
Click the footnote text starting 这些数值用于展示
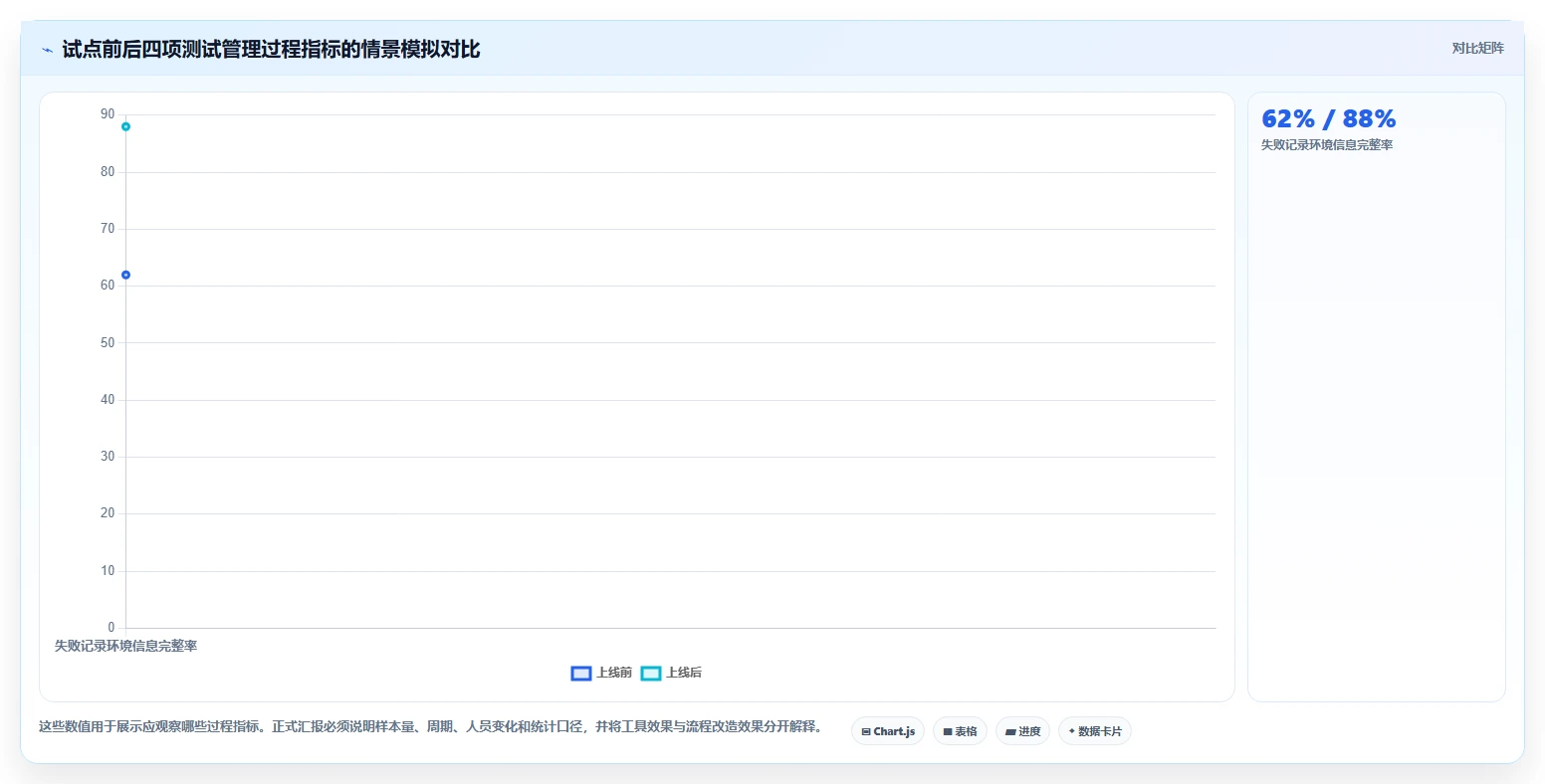pyautogui.click(x=430, y=726)
